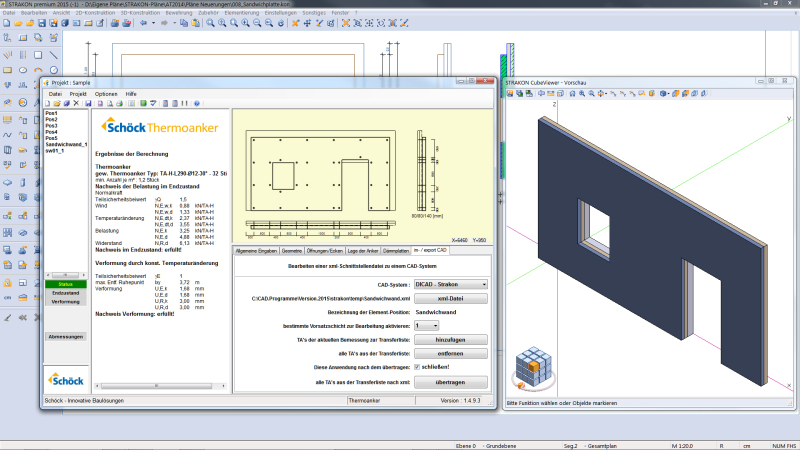
Task: Select the arc tool in left palette
Action: coord(38,70)
